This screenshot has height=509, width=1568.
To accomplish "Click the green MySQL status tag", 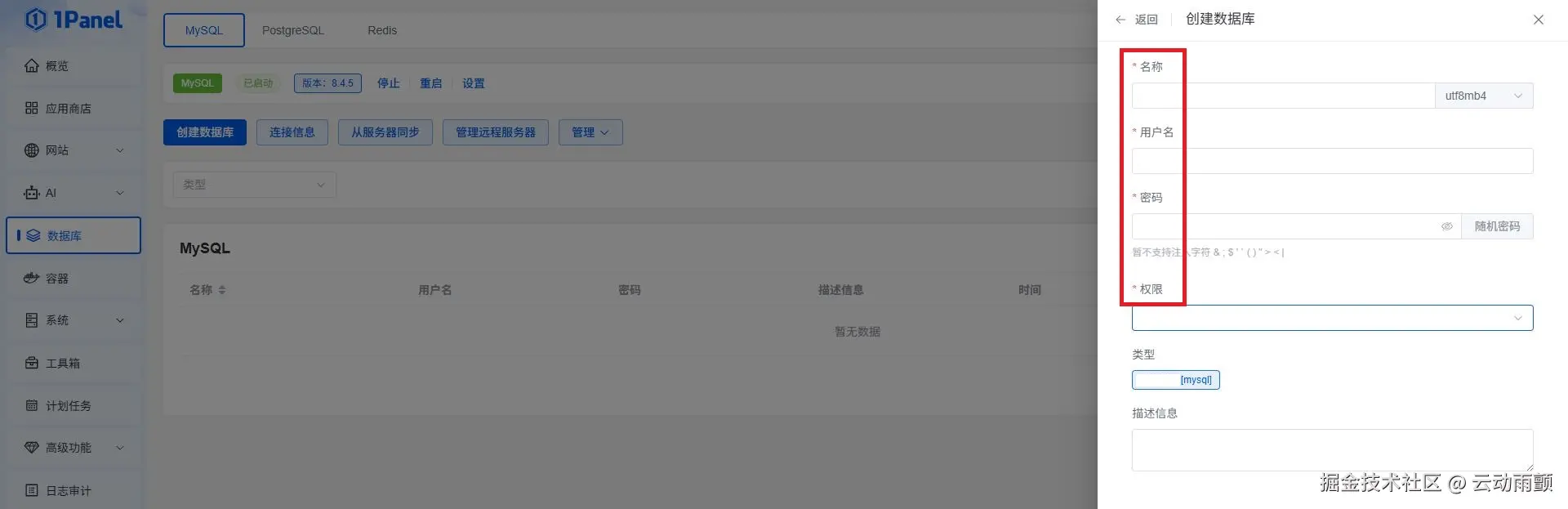I will click(198, 83).
